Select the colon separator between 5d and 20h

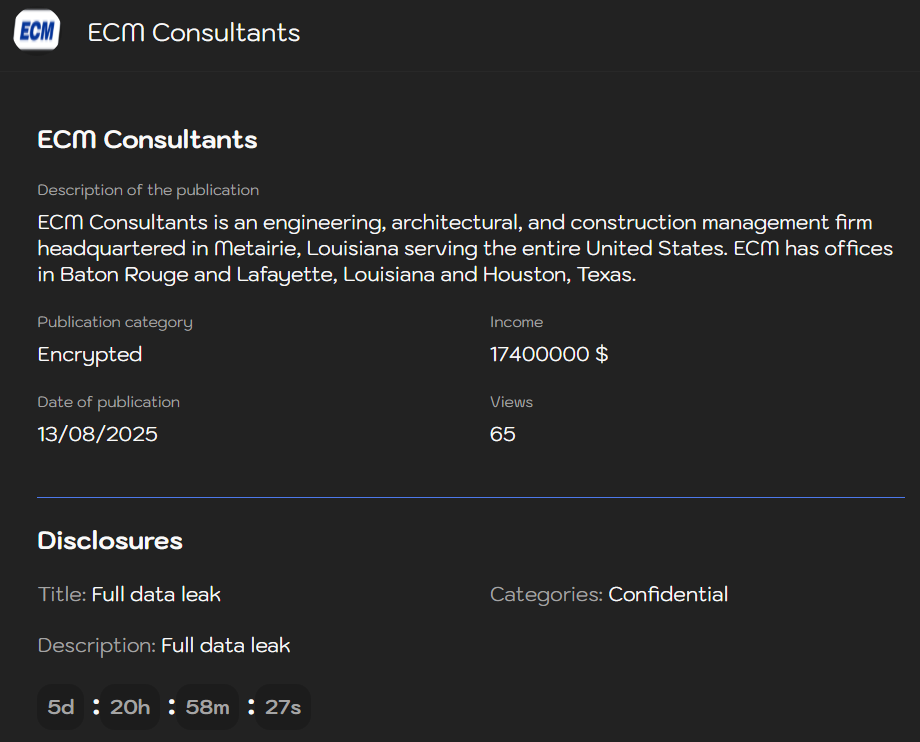tap(94, 707)
